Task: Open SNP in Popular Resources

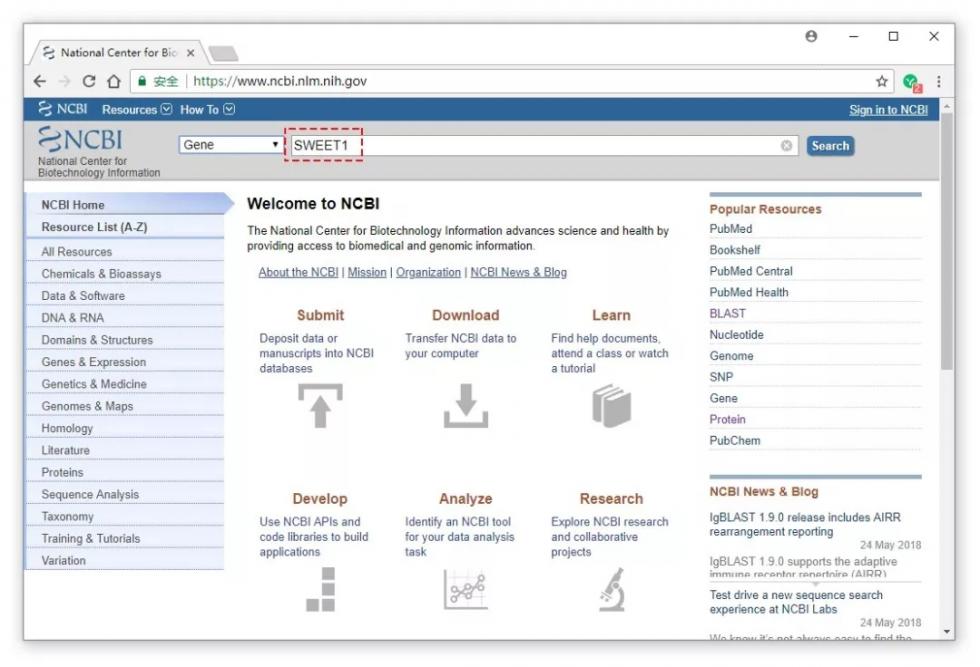Action: [x=721, y=378]
